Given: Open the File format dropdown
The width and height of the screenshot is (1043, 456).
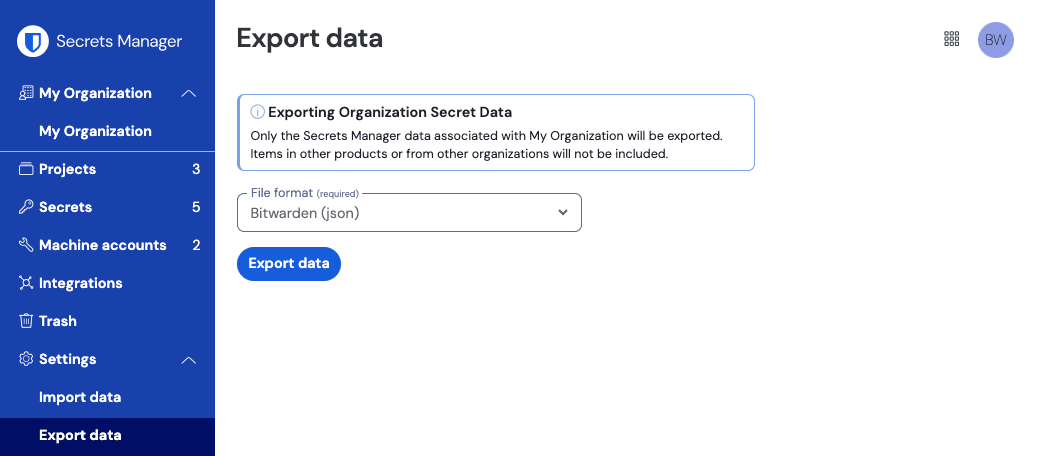Looking at the screenshot, I should click(409, 212).
